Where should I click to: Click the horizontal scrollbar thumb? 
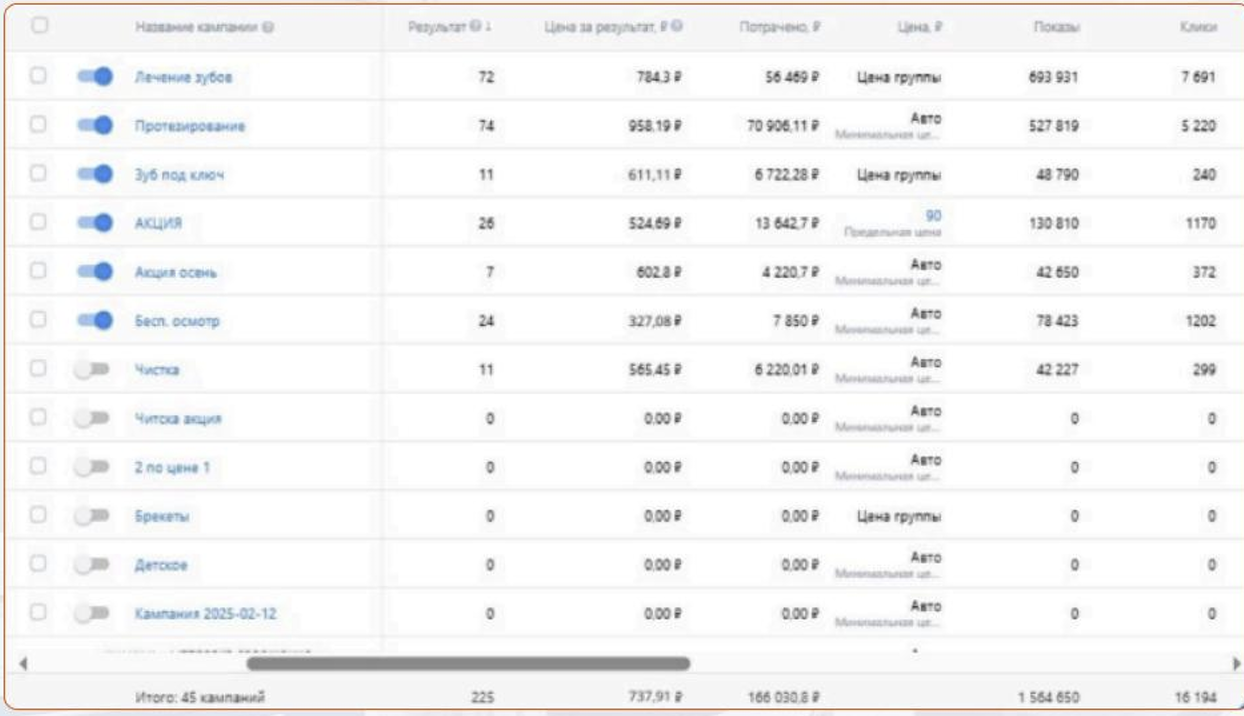point(468,662)
